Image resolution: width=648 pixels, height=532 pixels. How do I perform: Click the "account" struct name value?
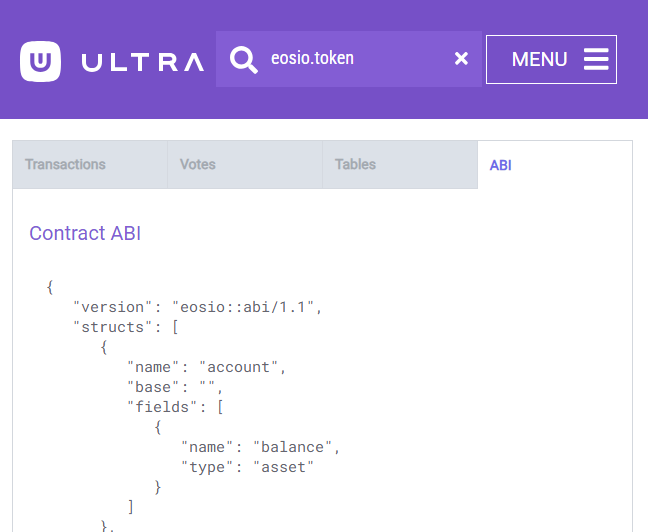[x=238, y=367]
